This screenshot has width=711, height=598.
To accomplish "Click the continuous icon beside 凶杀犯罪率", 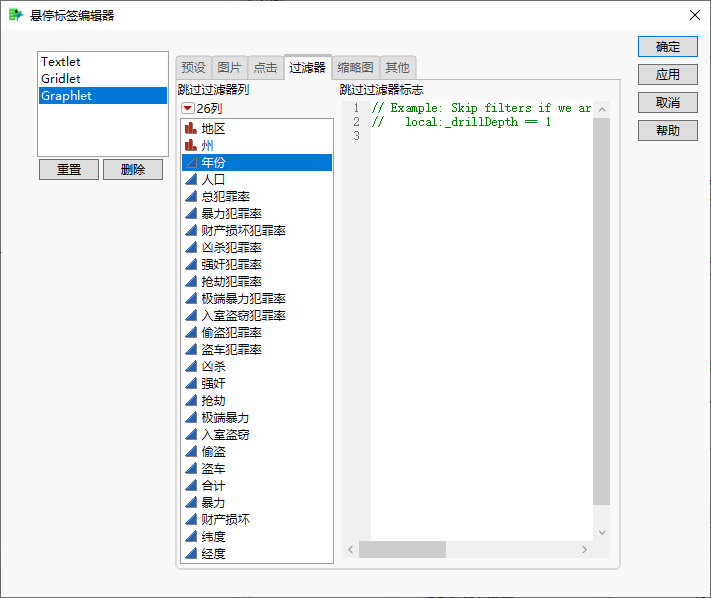I will 191,248.
